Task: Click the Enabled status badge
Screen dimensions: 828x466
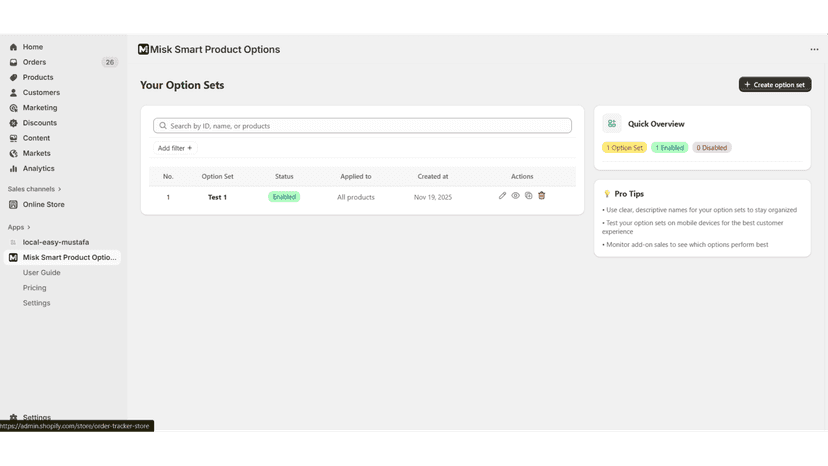Action: point(284,197)
